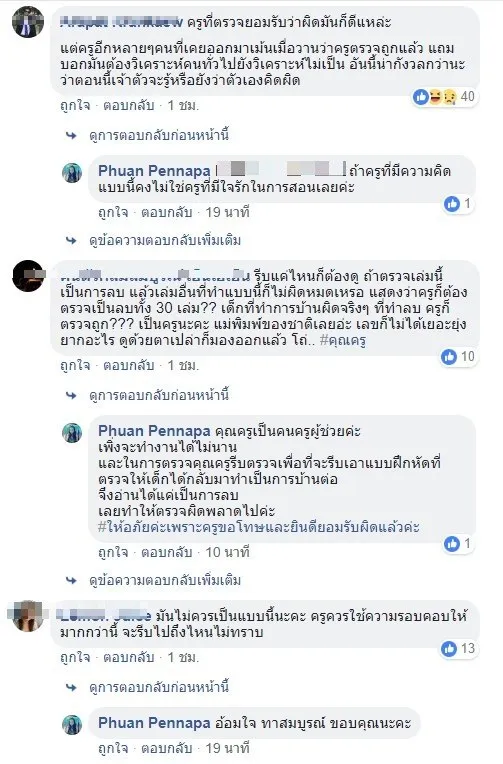This screenshot has width=503, height=764.
Task: Click ถูกใจ under the first comment
Action: (x=75, y=105)
